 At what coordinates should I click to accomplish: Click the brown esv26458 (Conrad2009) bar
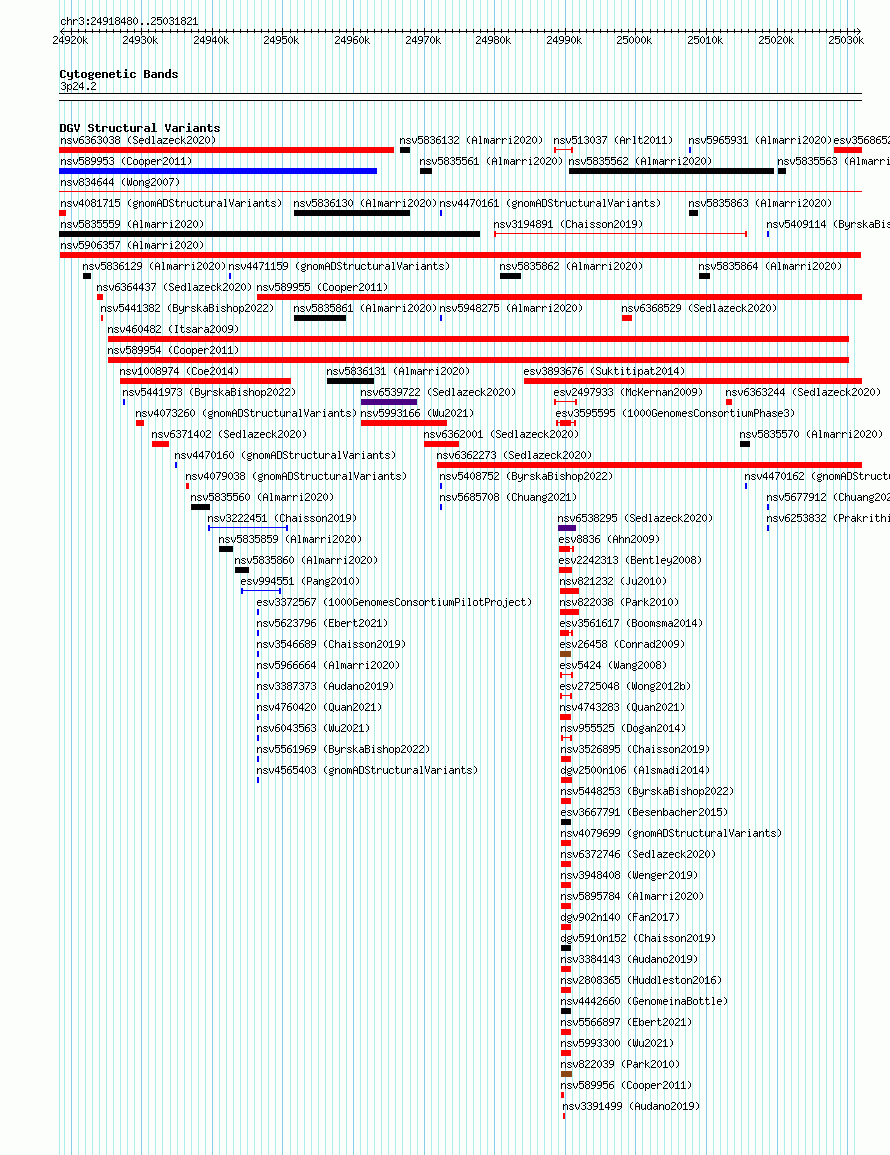pyautogui.click(x=566, y=654)
